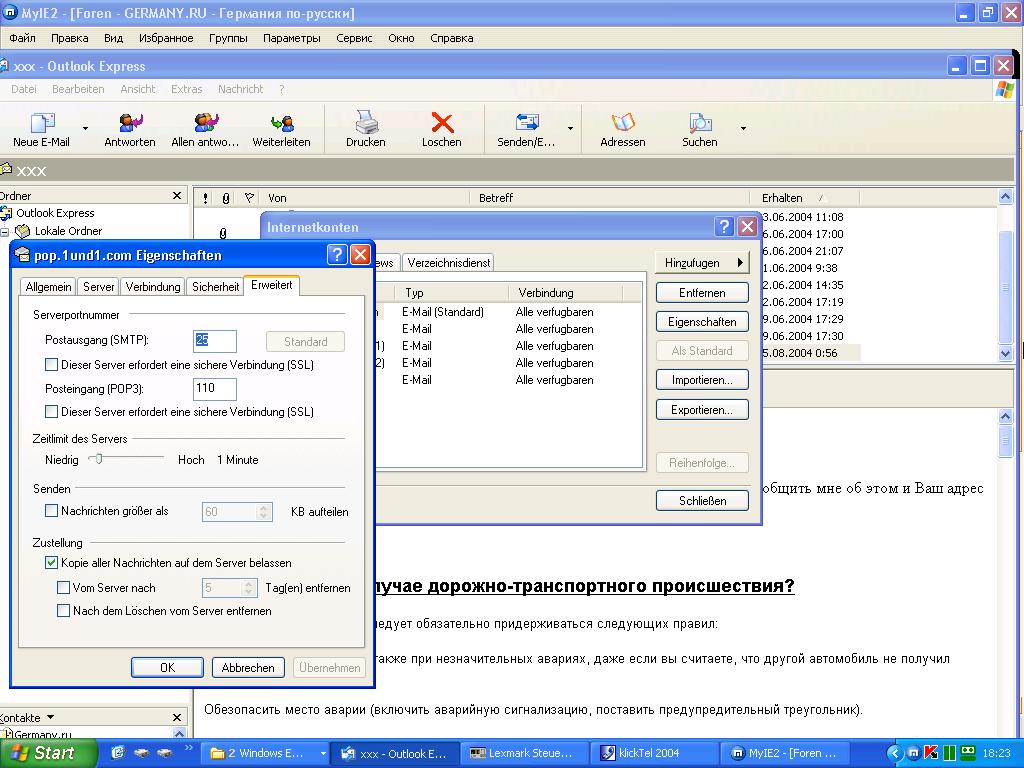
Task: Click the Löschen red X icon
Action: pyautogui.click(x=442, y=122)
